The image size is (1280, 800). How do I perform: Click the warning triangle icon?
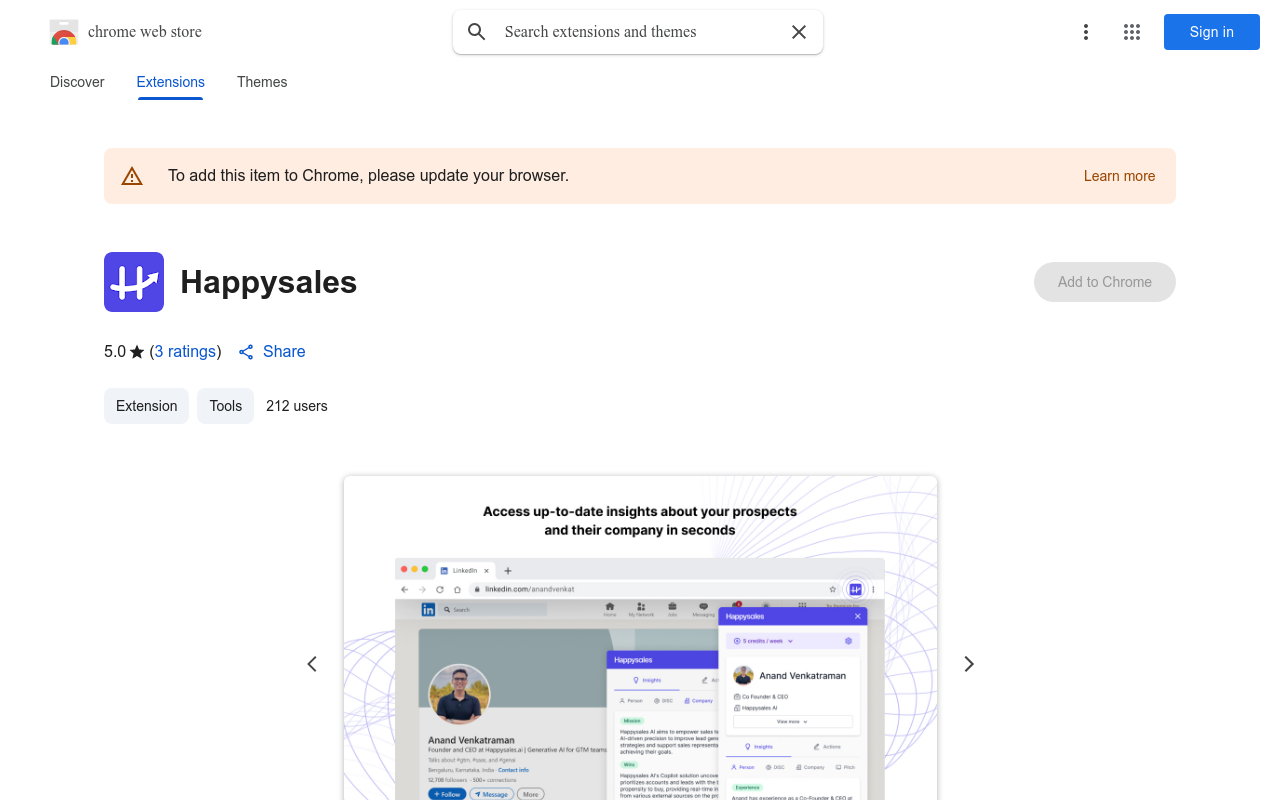point(132,176)
